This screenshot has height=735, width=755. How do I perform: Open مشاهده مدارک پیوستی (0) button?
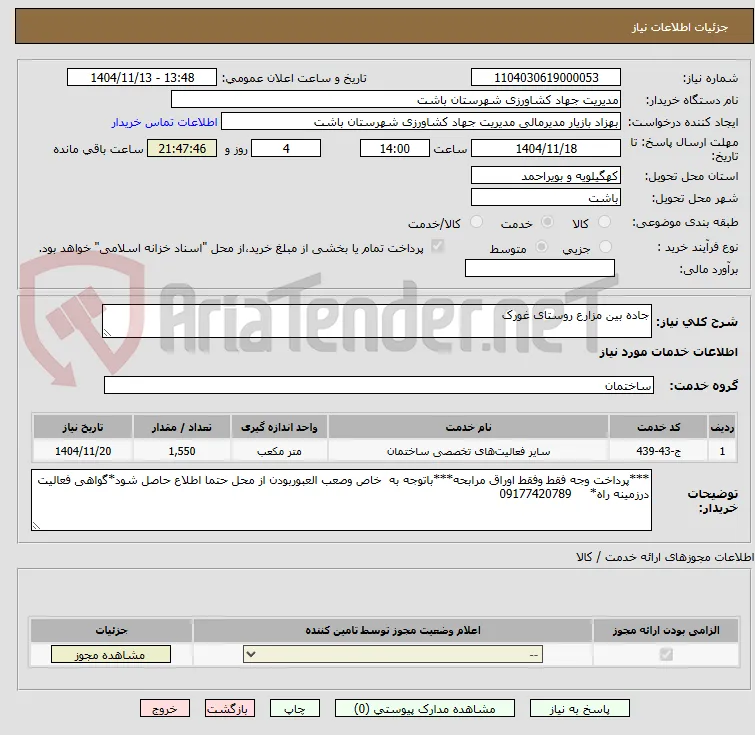pyautogui.click(x=425, y=709)
